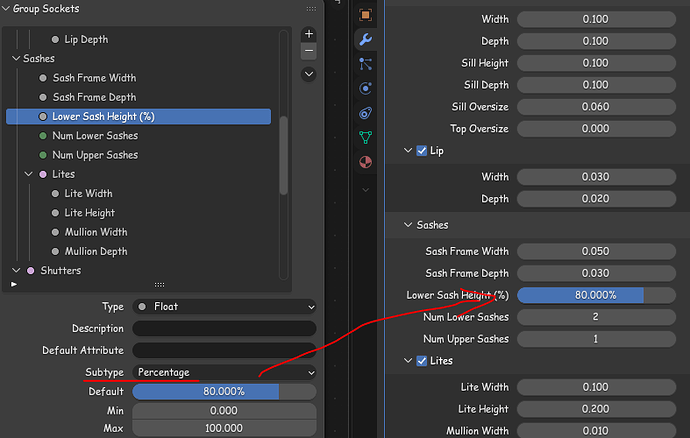Click the Sash Frame Depth 0.030 field

[596, 273]
